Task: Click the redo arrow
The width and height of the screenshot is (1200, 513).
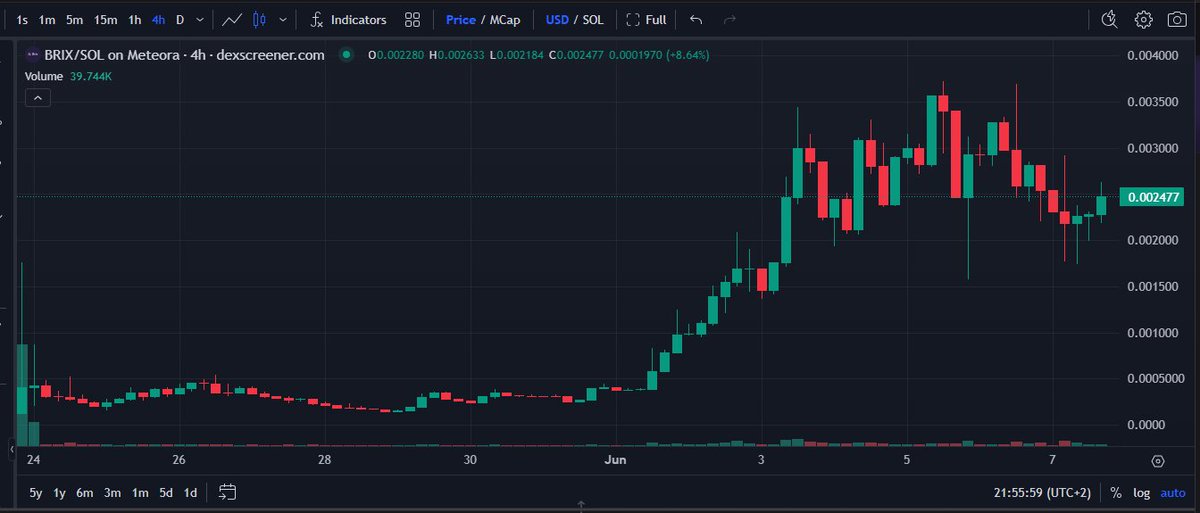Action: pos(729,20)
